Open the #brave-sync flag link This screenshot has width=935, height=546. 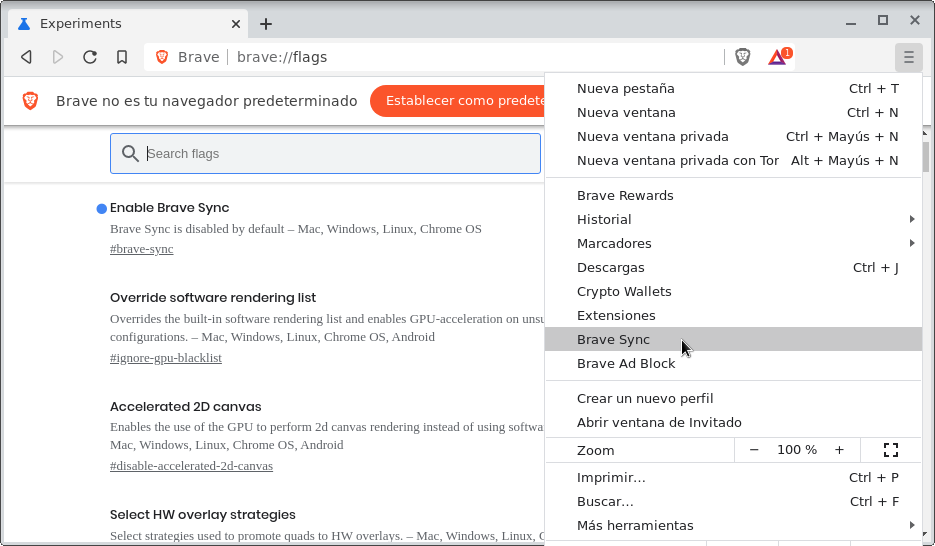(x=141, y=249)
